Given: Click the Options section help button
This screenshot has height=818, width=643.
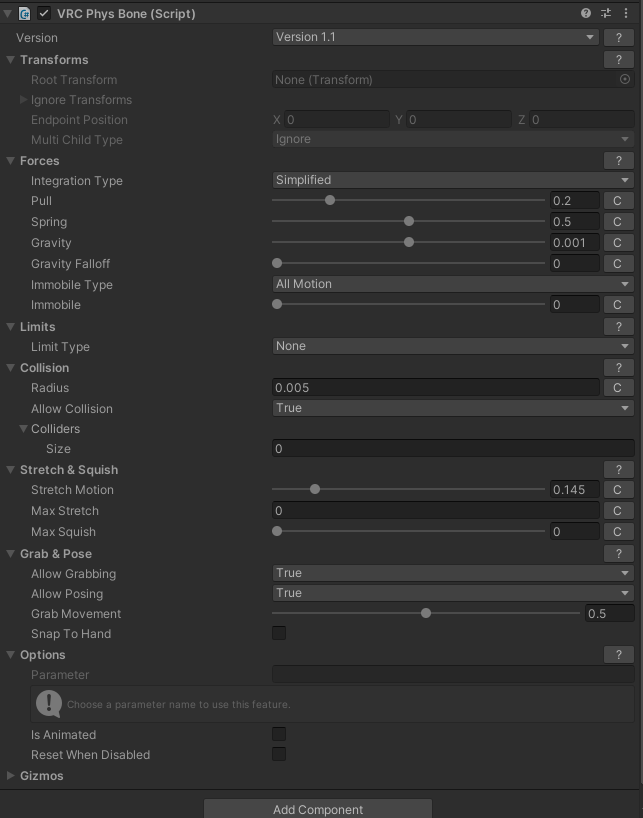Looking at the screenshot, I should [x=618, y=655].
